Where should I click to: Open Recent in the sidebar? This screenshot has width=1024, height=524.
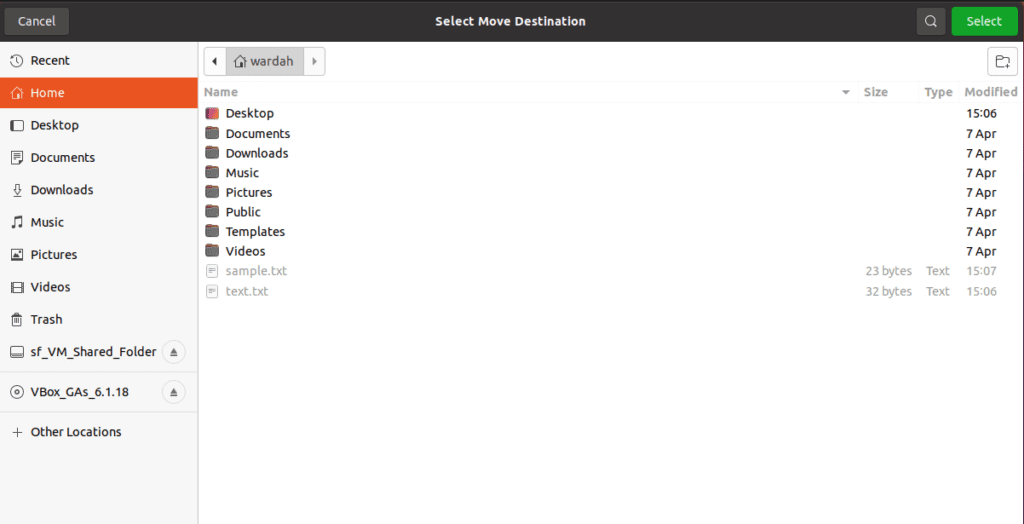50,60
